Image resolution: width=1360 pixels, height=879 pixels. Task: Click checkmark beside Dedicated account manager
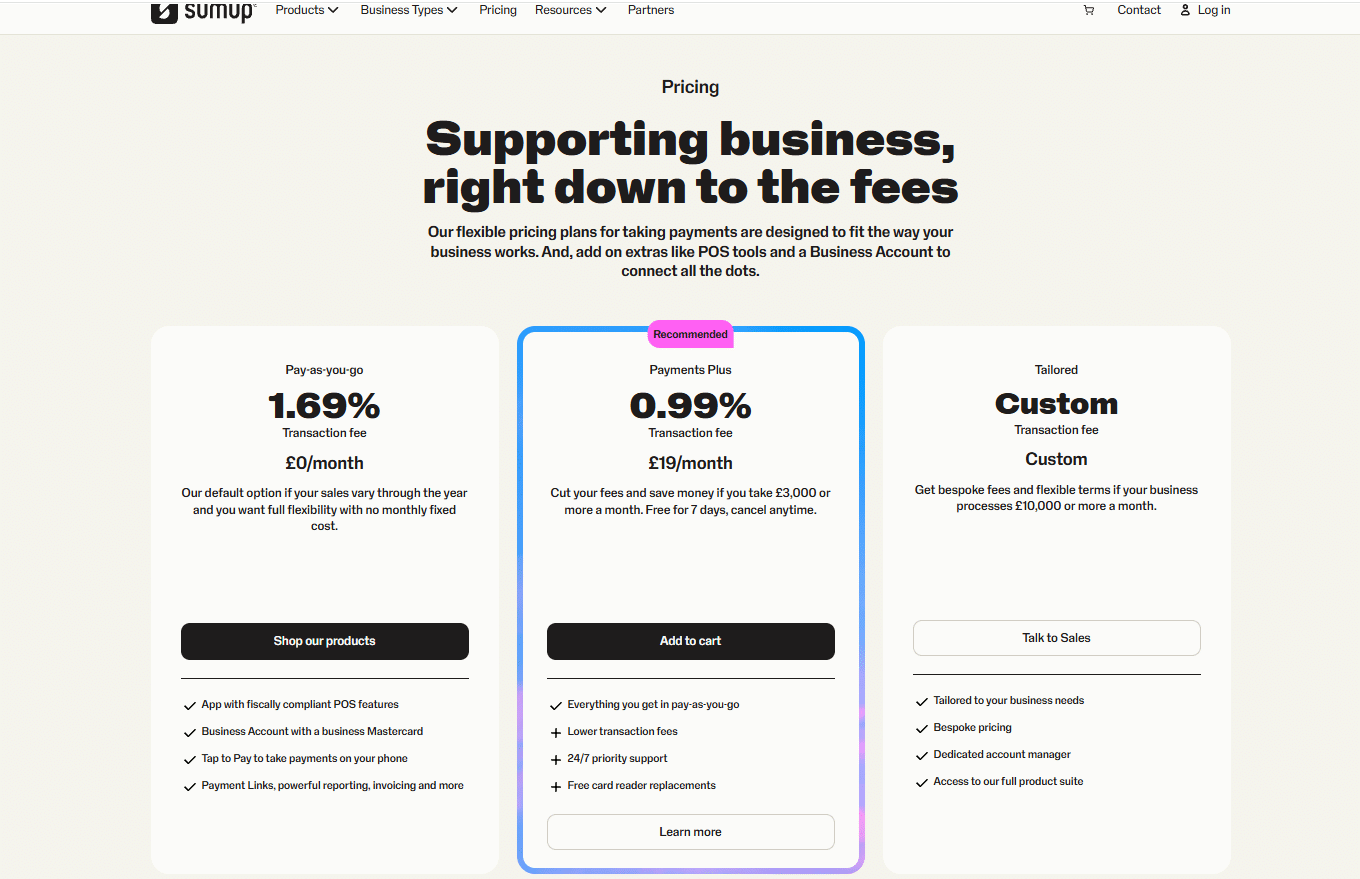[922, 755]
